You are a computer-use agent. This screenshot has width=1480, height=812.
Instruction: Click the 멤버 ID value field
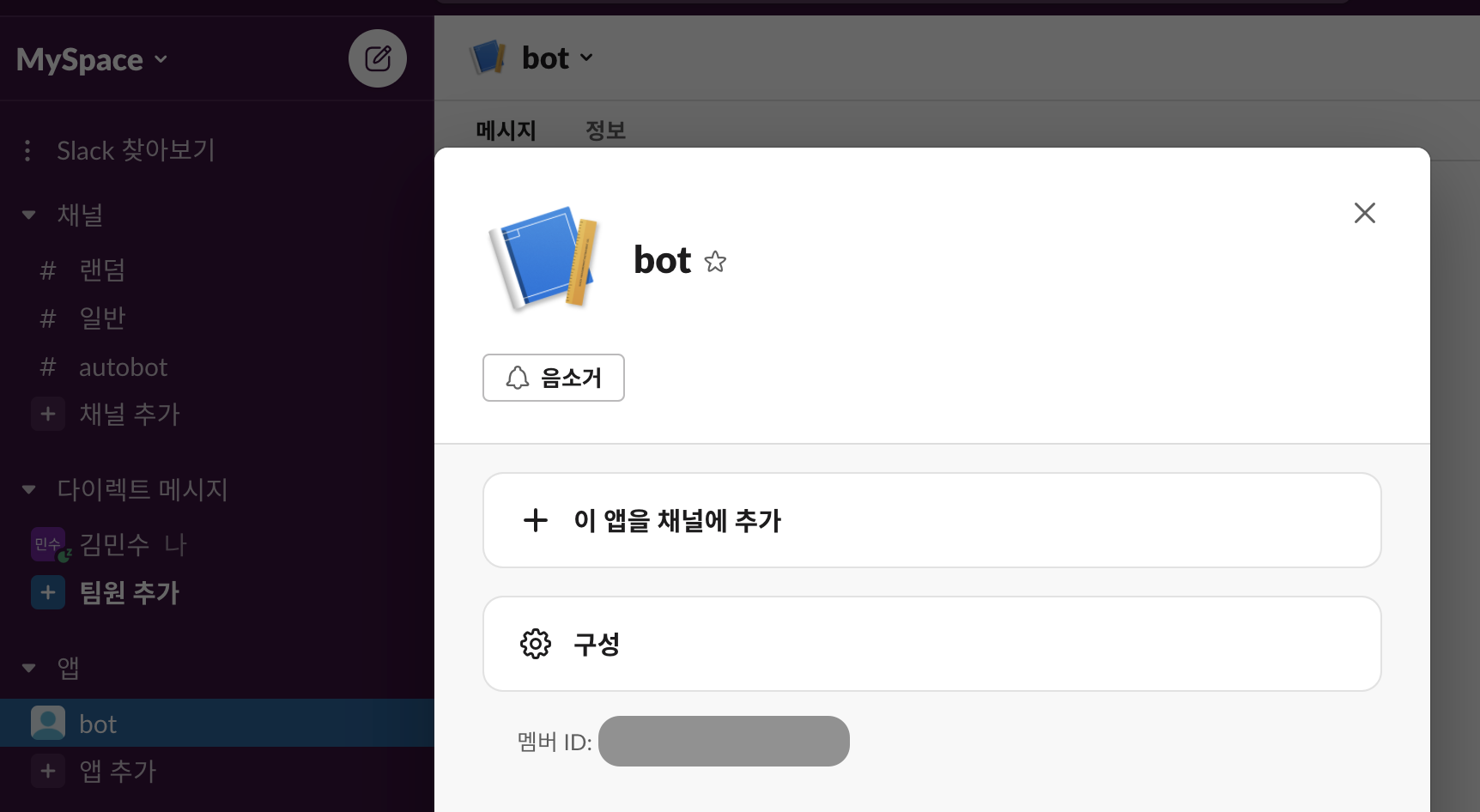tap(724, 741)
